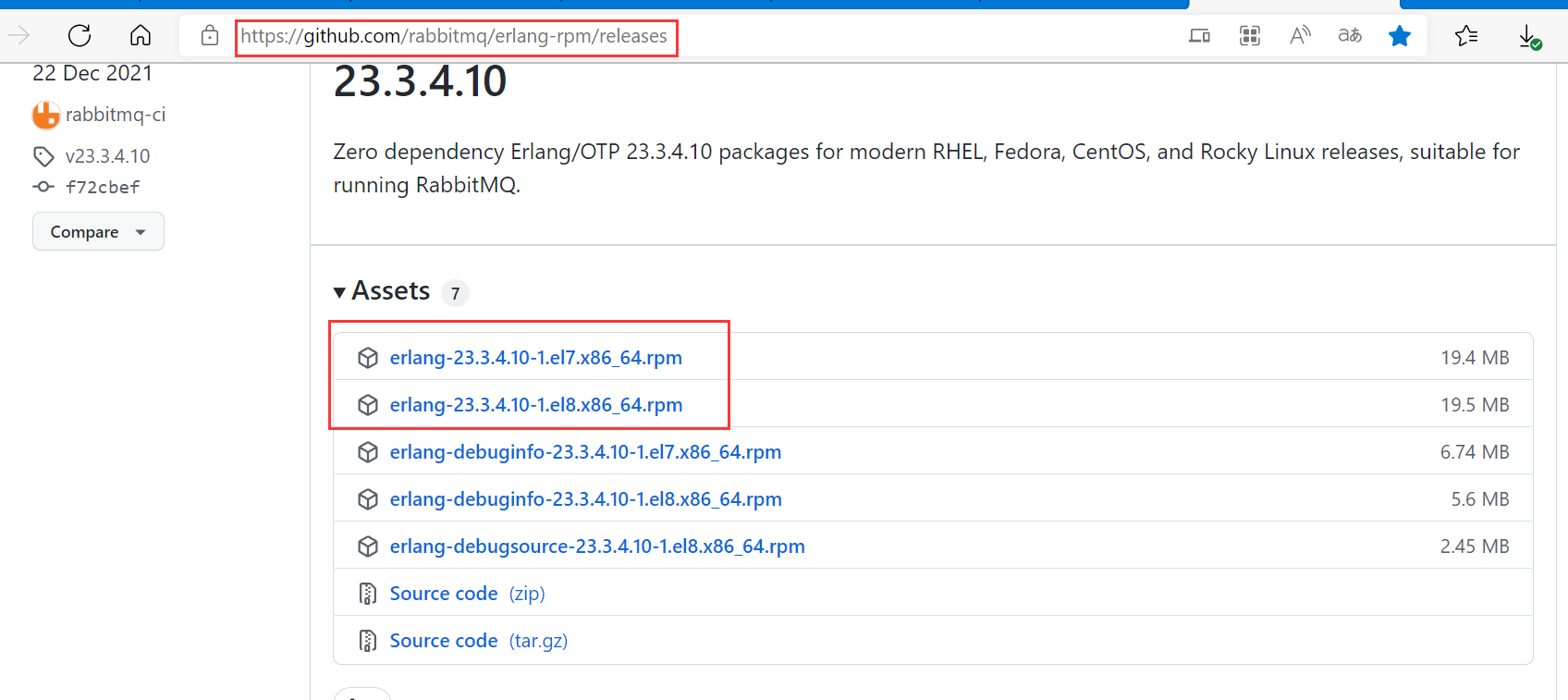Download Source code (tar.gz)
The width and height of the screenshot is (1568, 700).
click(x=479, y=641)
